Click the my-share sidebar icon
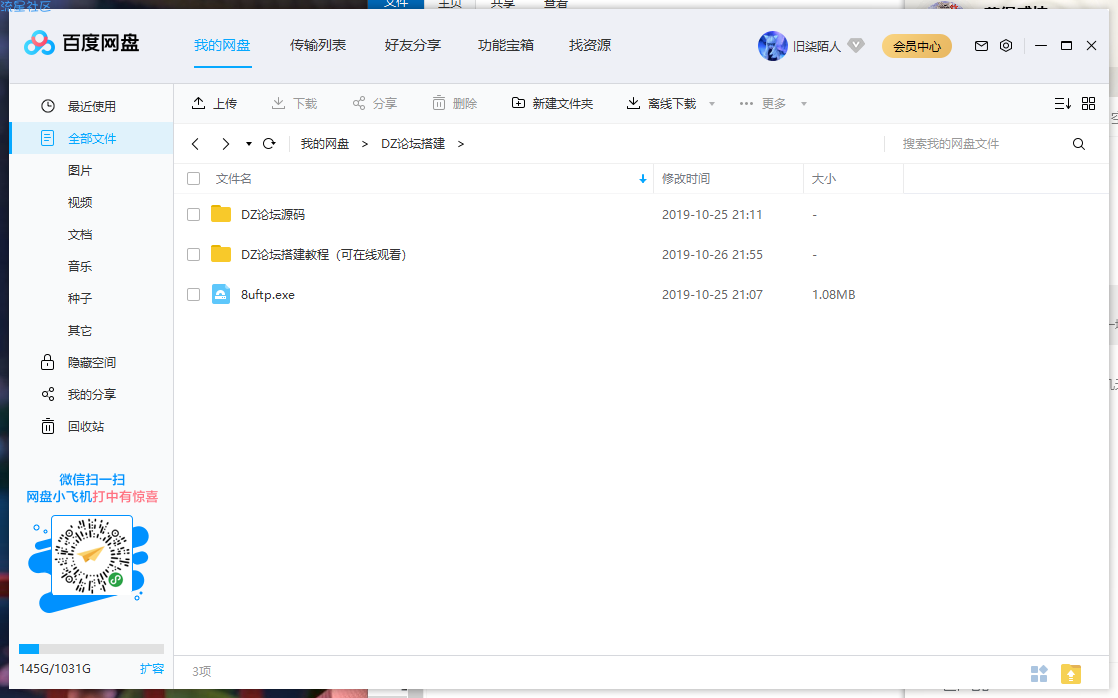Viewport: 1118px width, 698px height. coord(48,394)
